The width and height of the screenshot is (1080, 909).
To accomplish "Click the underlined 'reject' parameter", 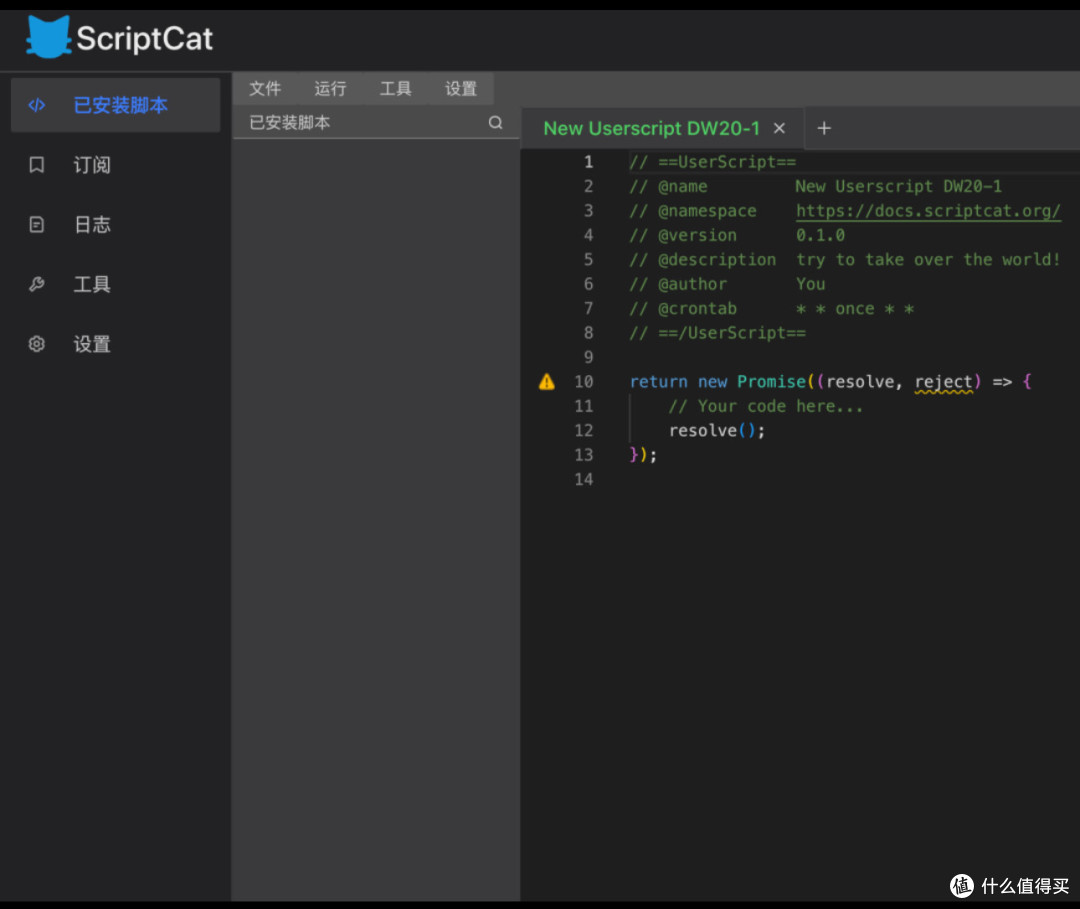I will pyautogui.click(x=944, y=382).
